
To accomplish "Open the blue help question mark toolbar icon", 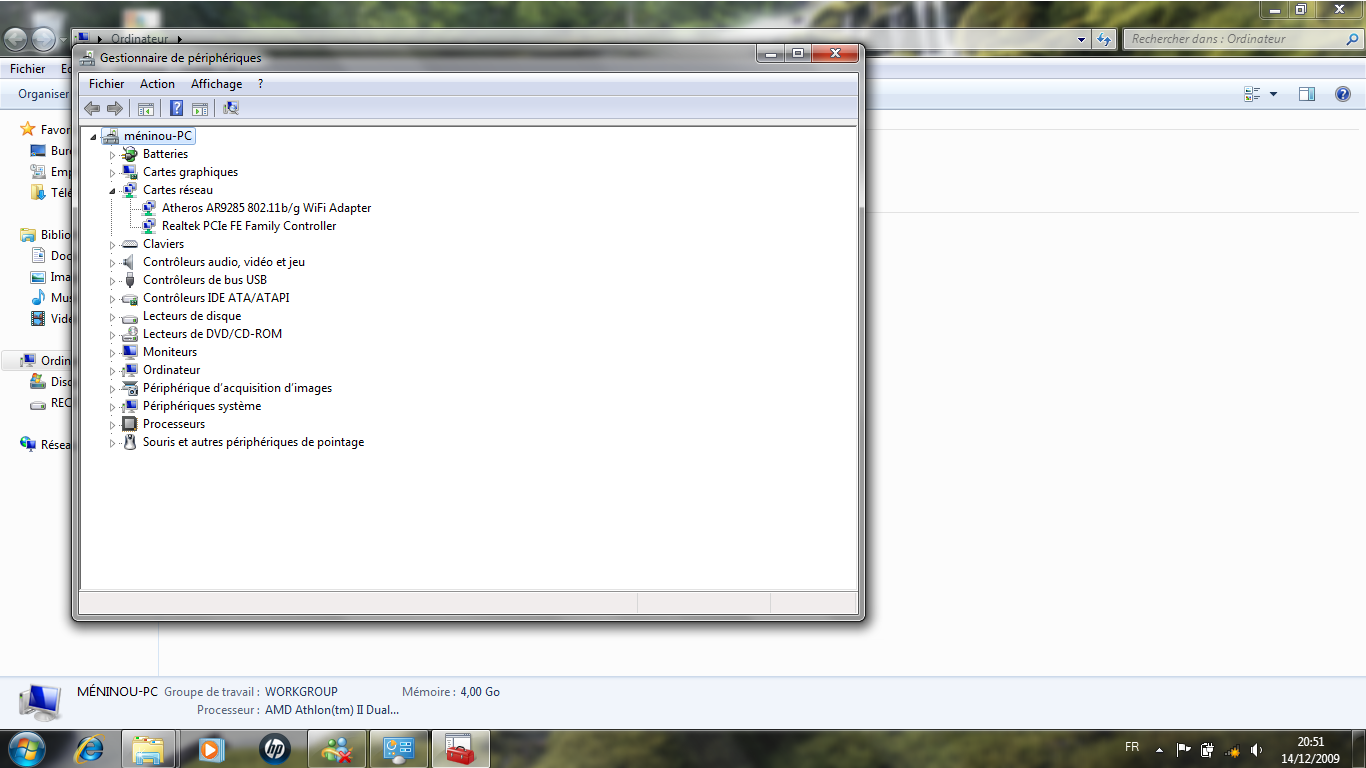I will (176, 108).
